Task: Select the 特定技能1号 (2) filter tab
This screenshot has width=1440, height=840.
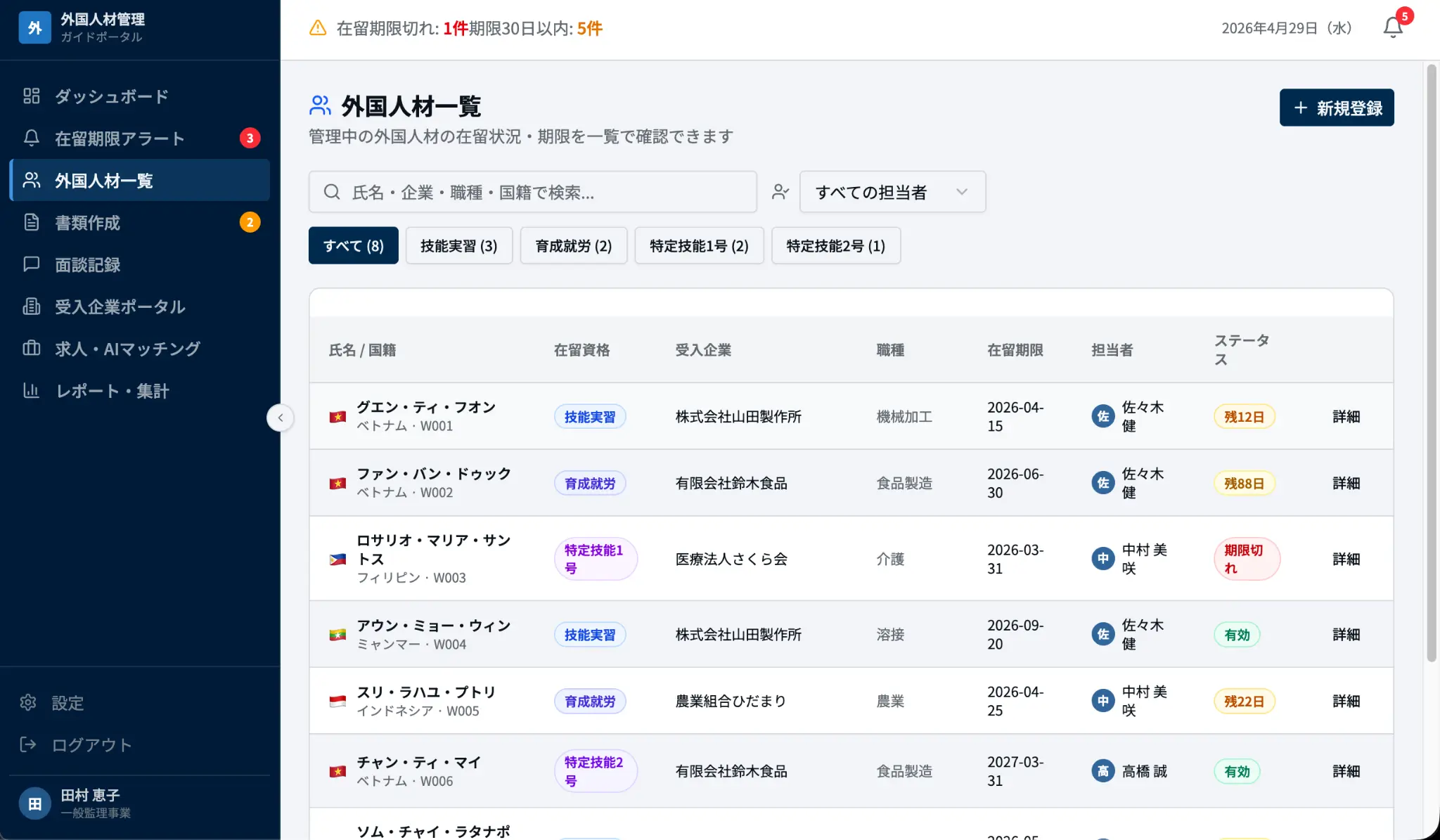Action: (x=699, y=245)
